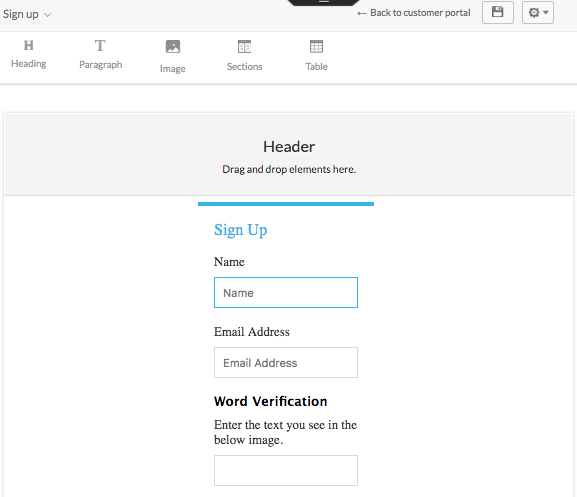Screen dimensions: 577x497
Task: Select the Sign Up form title
Action: click(241, 230)
